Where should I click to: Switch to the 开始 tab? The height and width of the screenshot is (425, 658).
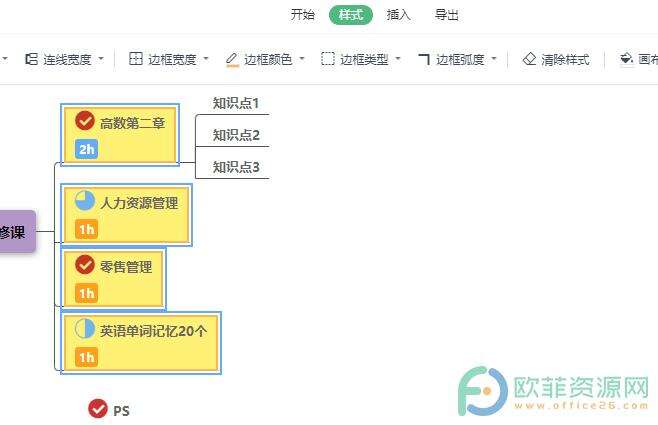click(303, 15)
